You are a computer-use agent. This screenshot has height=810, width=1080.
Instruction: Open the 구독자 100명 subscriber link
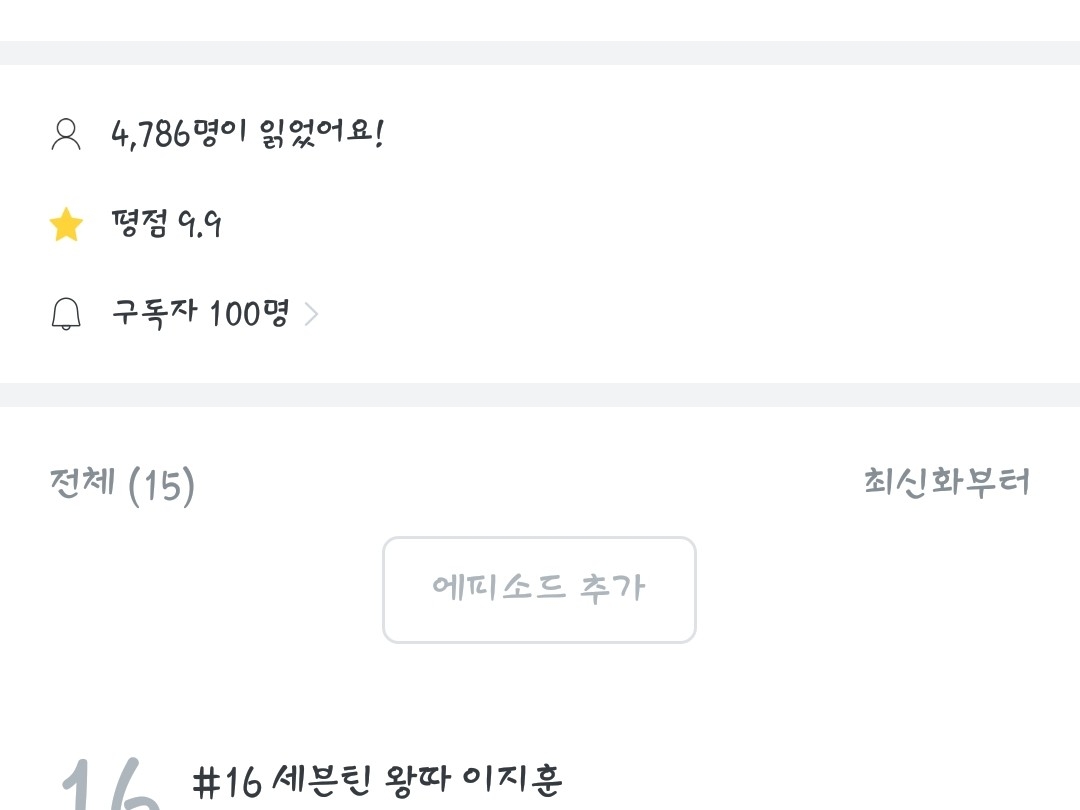click(x=200, y=314)
